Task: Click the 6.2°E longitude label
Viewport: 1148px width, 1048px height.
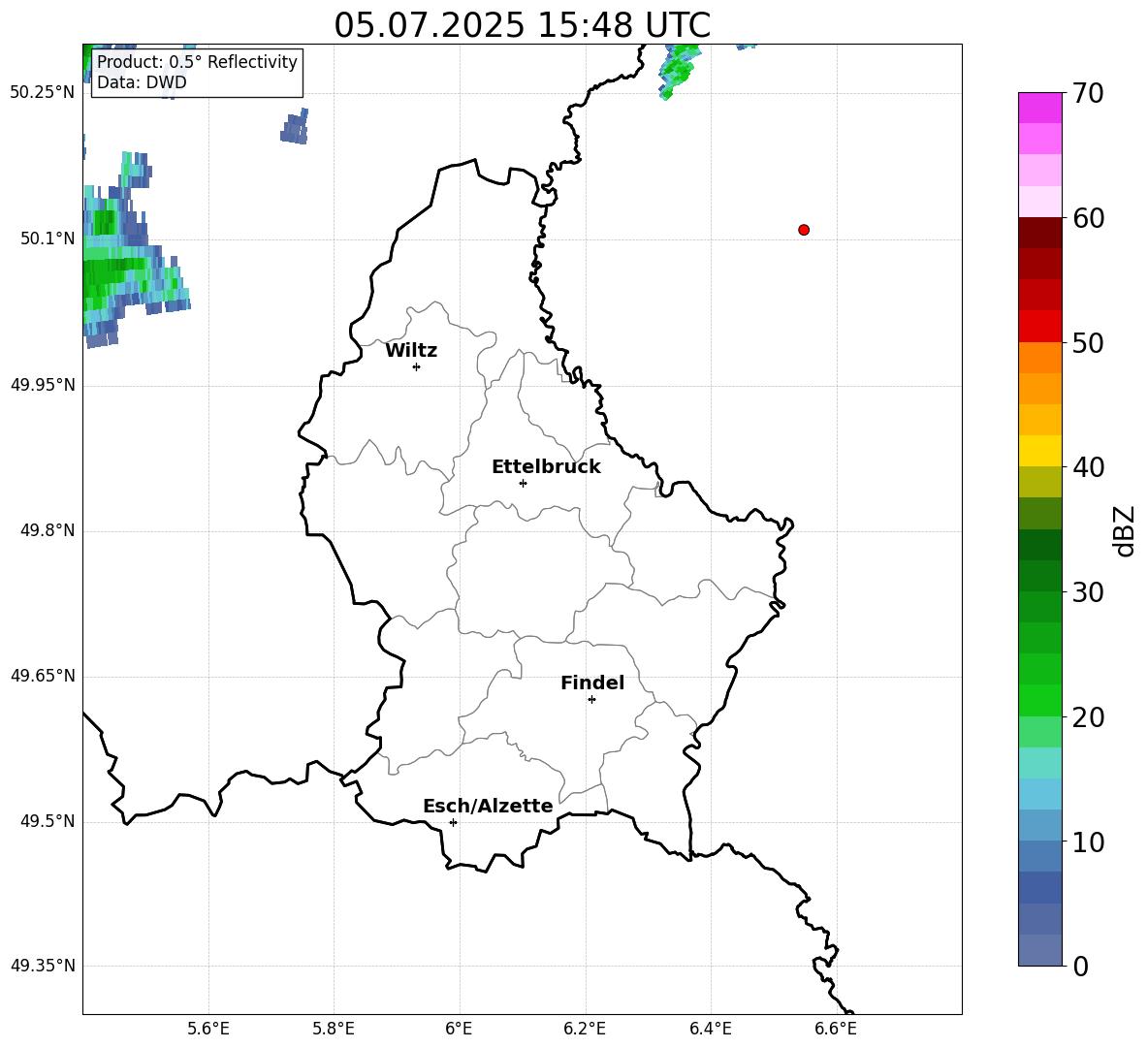Action: tap(585, 1029)
